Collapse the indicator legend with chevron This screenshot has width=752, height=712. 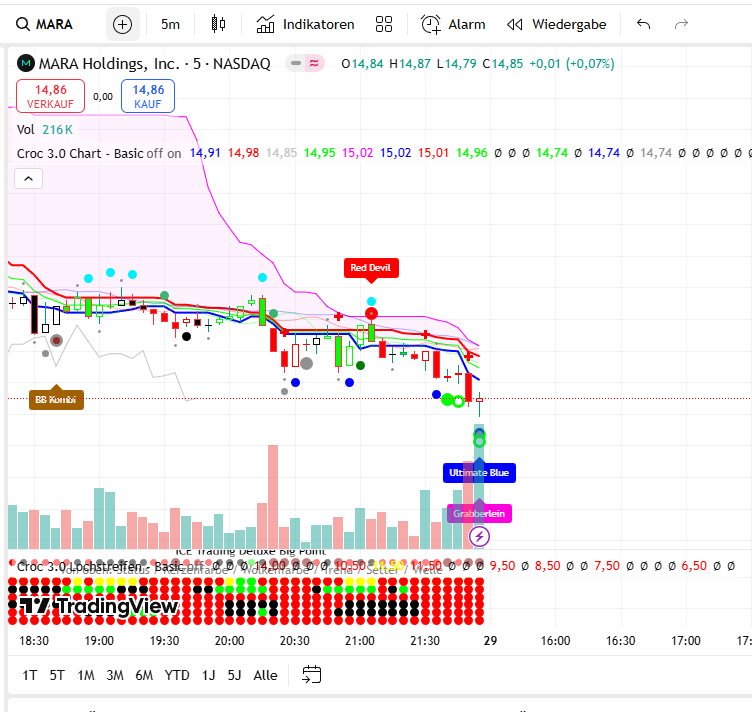click(x=29, y=179)
